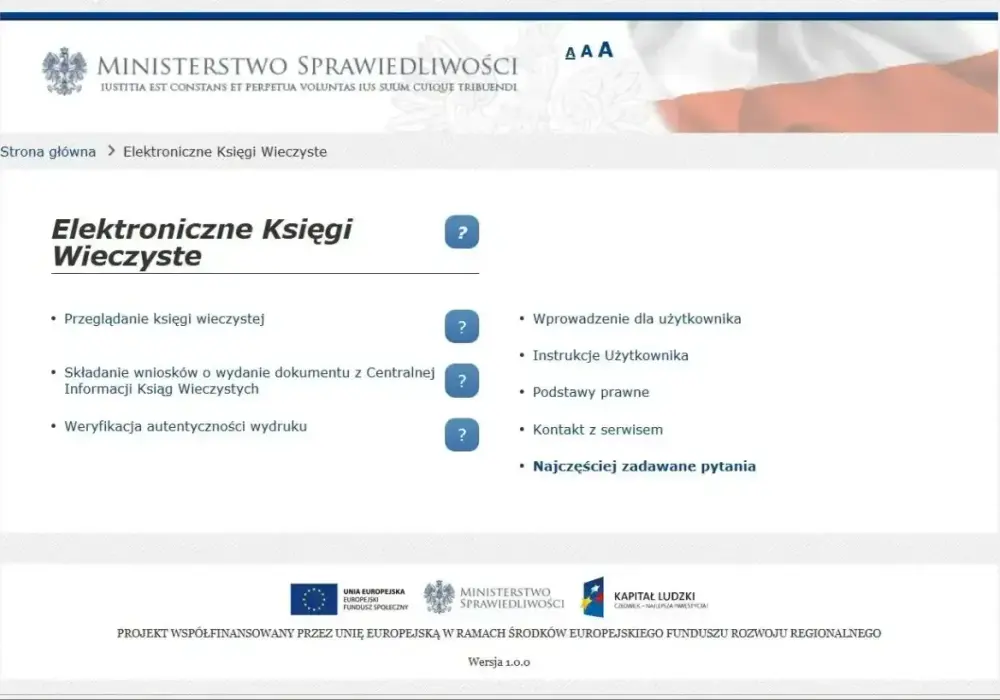Viewport: 1000px width, 700px height.
Task: Open help icon next to Elektroniczne Księgi Wieczyste heading
Action: coord(462,232)
